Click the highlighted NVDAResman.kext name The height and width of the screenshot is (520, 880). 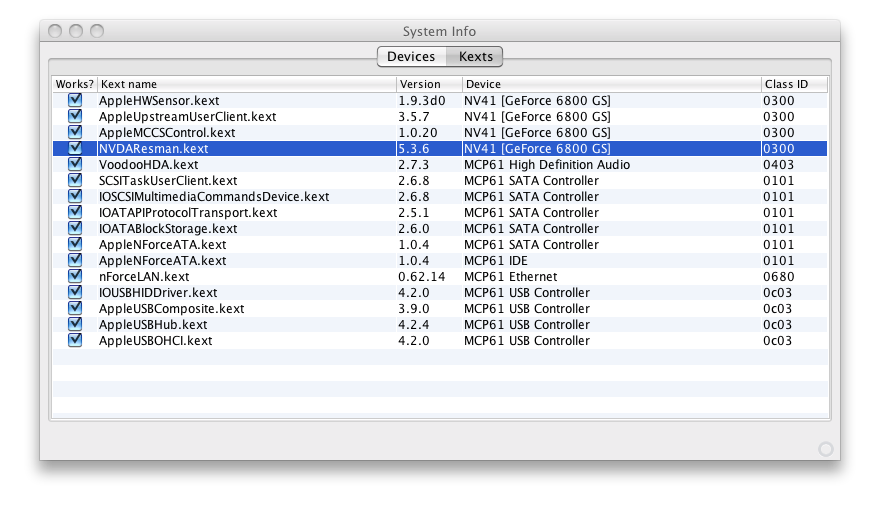(x=153, y=149)
